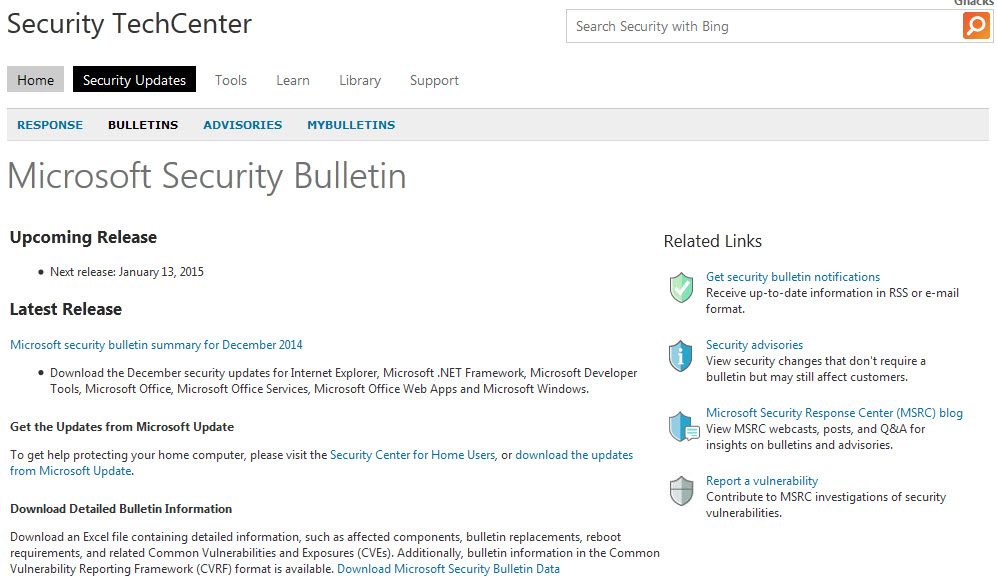997x588 pixels.
Task: Open the Home tab
Action: 36,80
